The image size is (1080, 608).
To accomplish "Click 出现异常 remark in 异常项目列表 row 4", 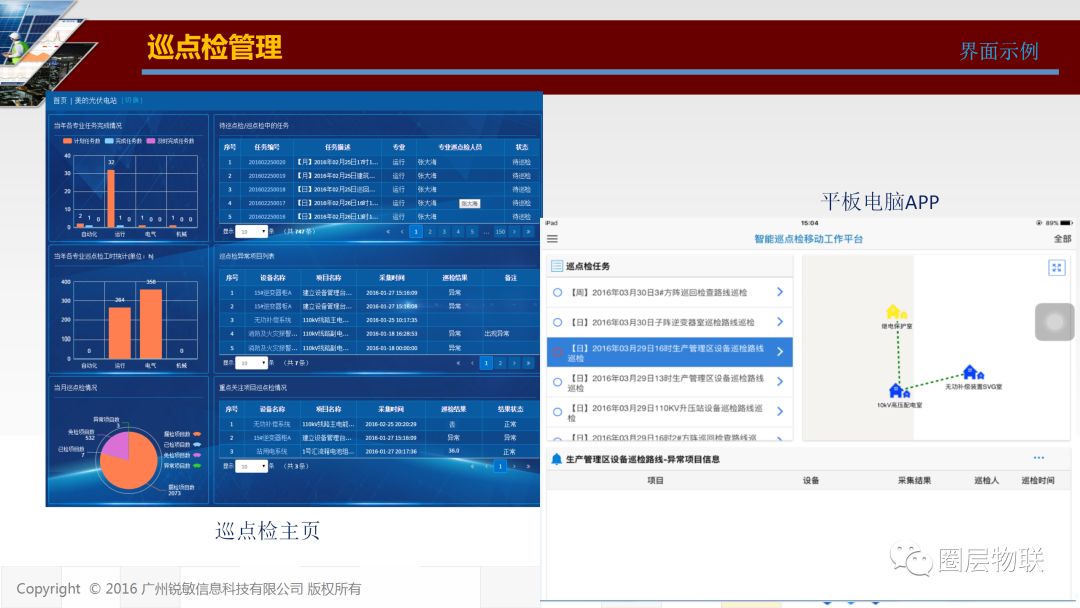I will [497, 333].
